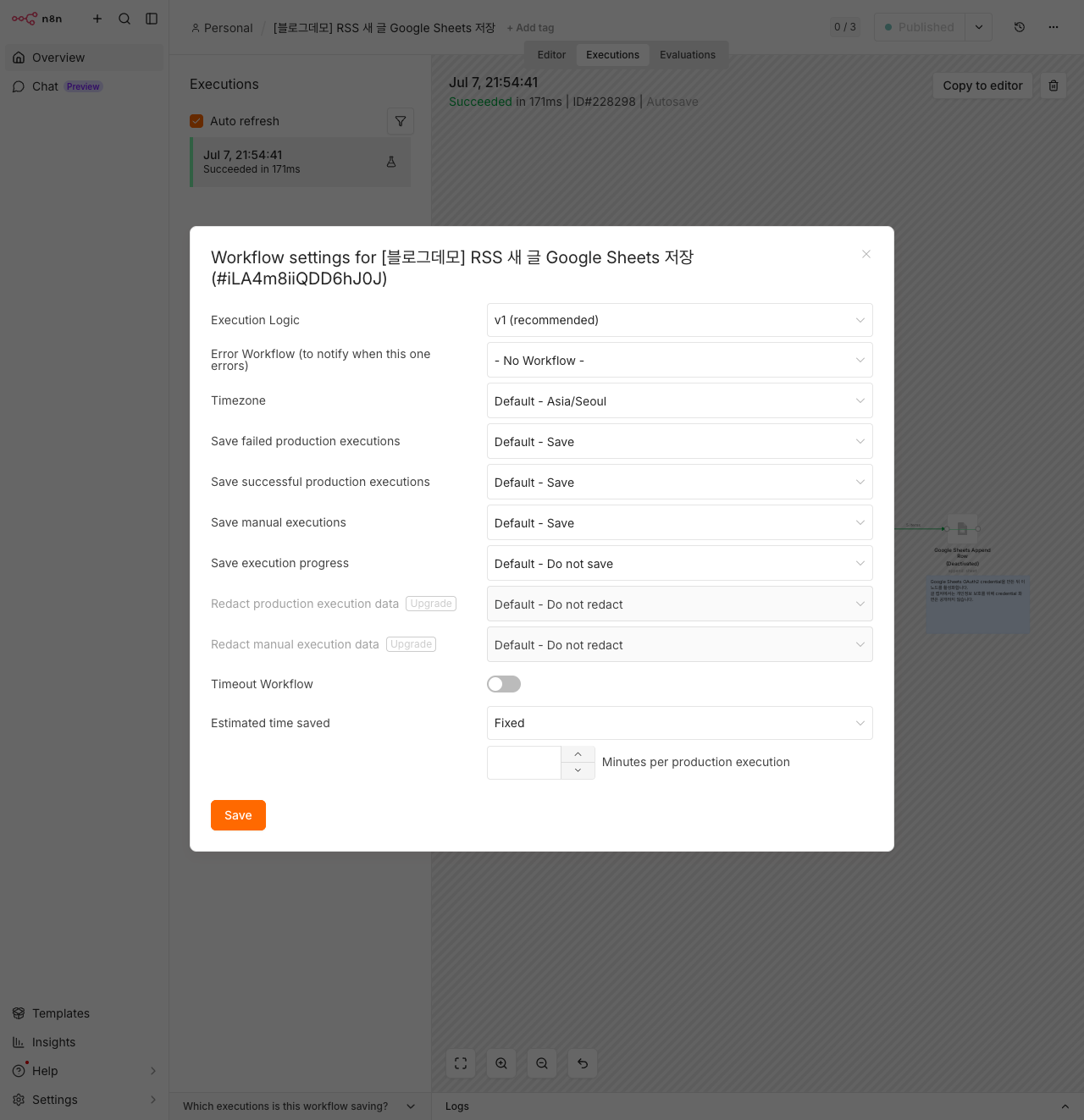Increase minutes per production execution stepper
Image resolution: width=1084 pixels, height=1120 pixels.
point(578,754)
